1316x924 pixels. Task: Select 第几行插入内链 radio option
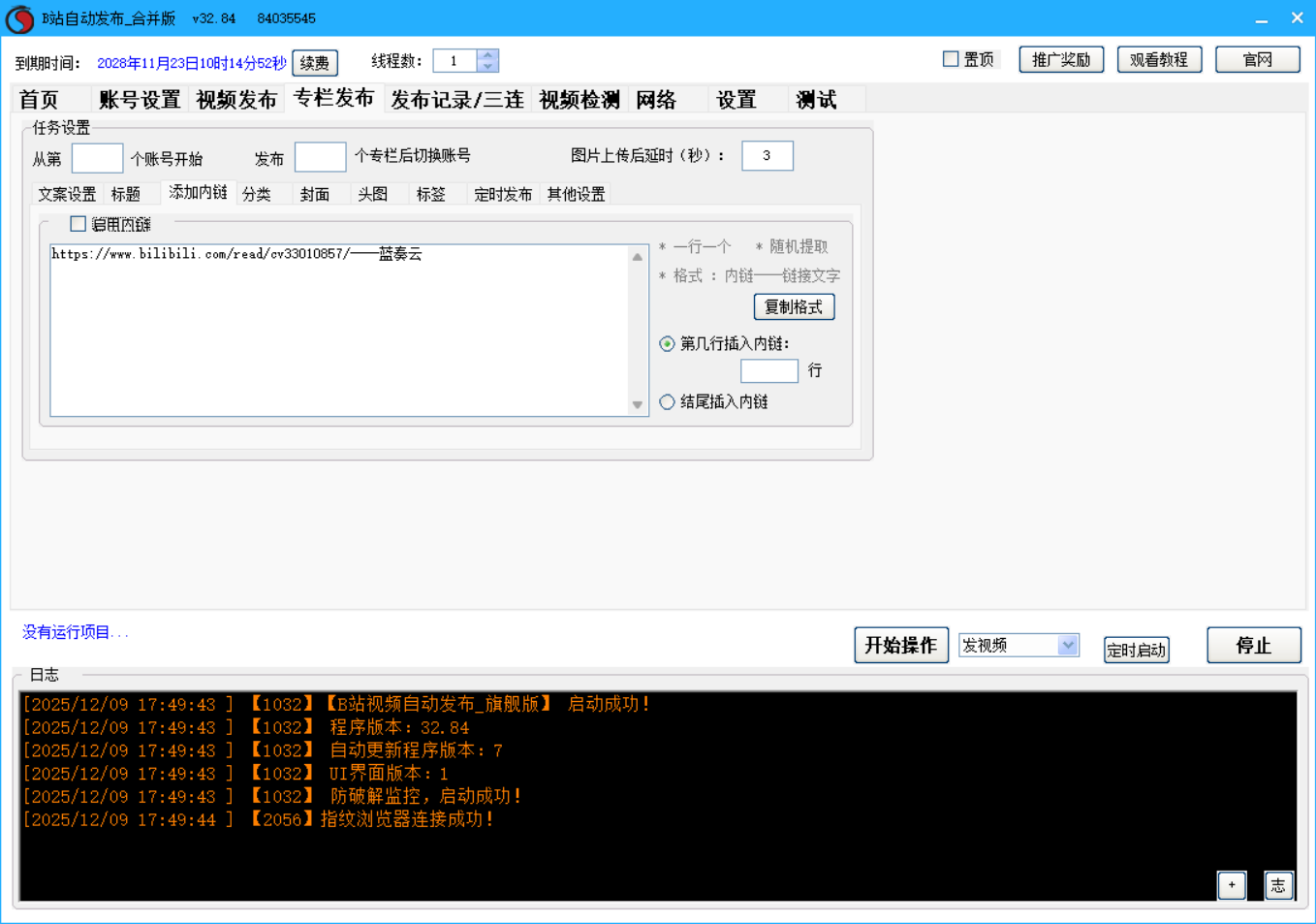pos(667,343)
